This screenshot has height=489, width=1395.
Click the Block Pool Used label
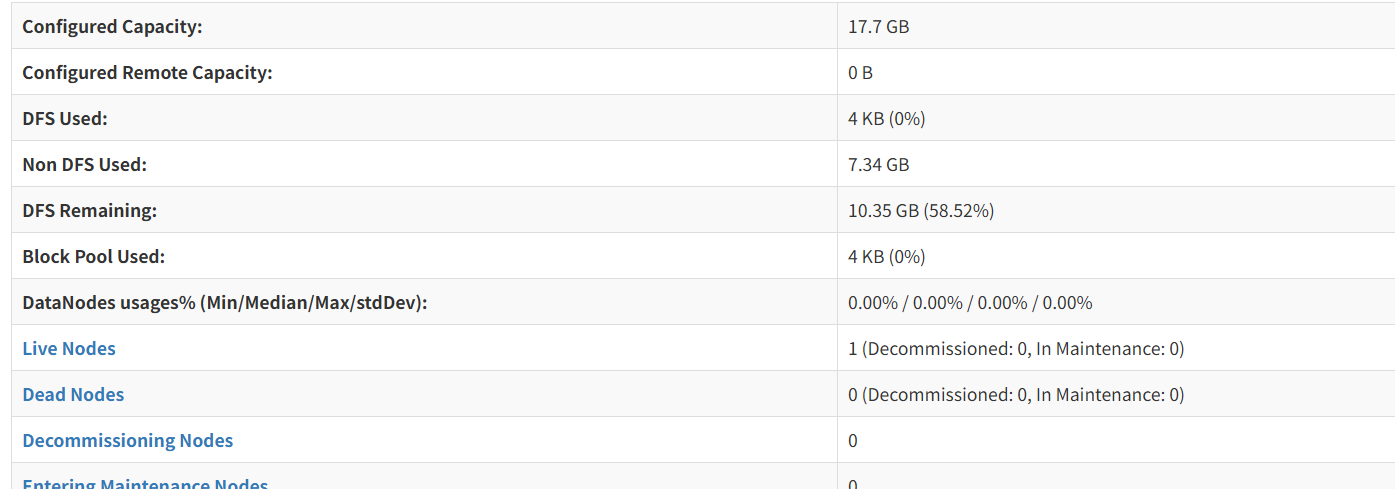(x=93, y=257)
